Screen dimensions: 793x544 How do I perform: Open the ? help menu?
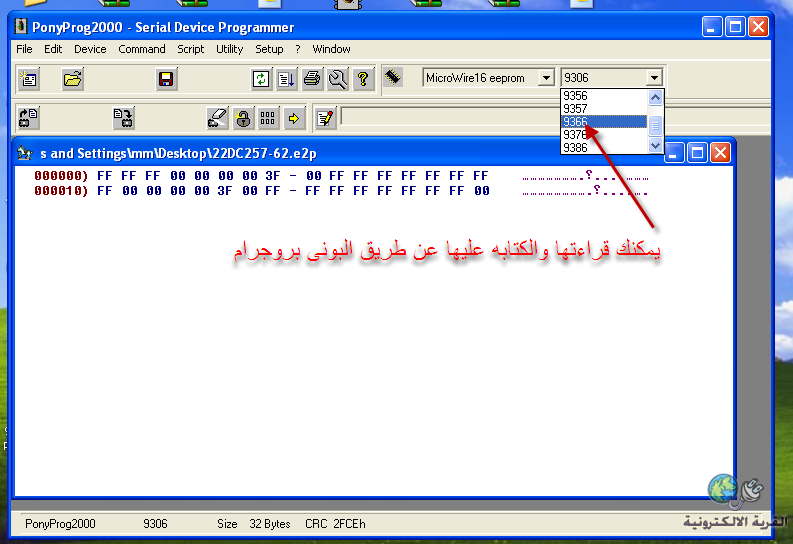(298, 49)
